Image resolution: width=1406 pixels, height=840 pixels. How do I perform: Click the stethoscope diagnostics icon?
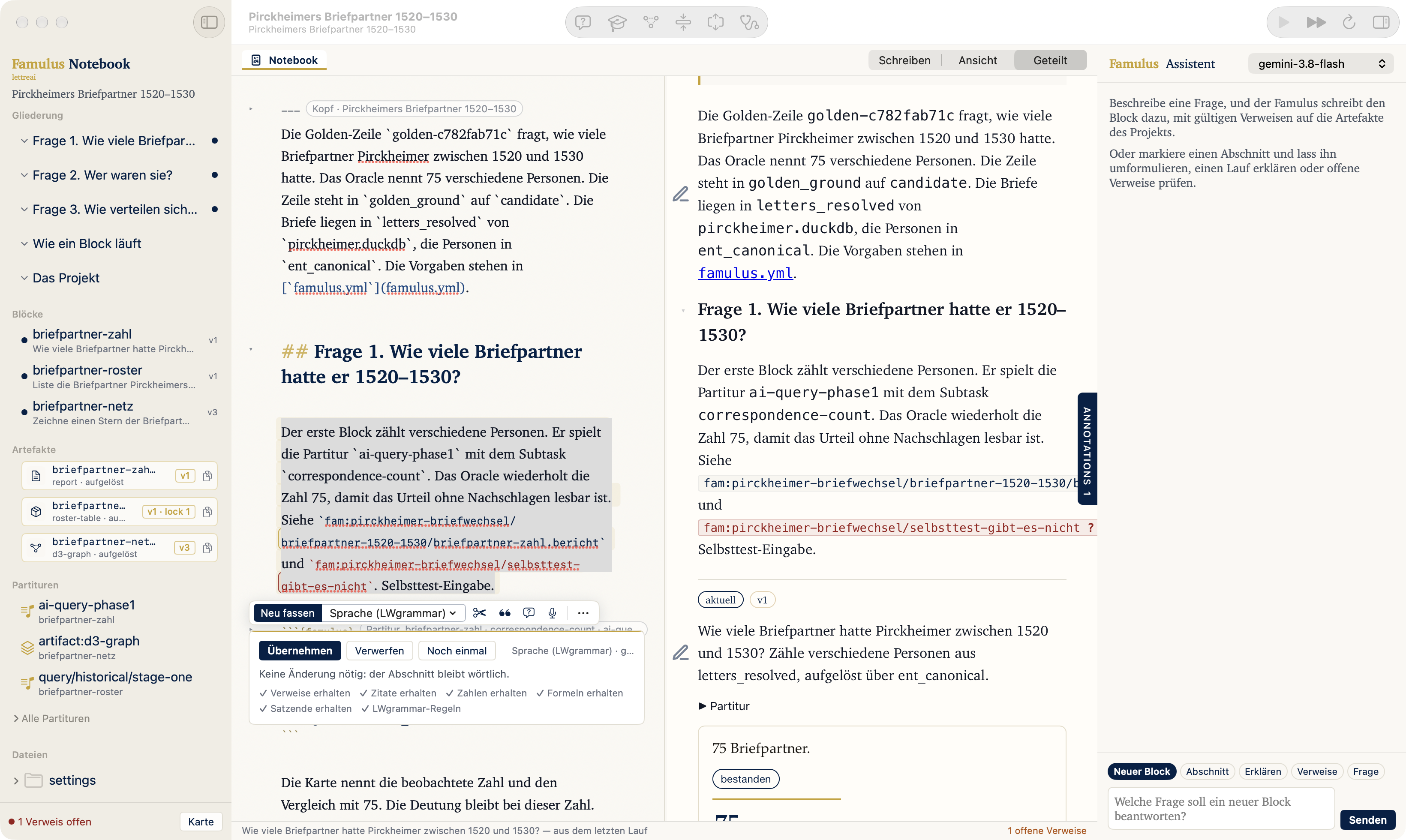749,23
